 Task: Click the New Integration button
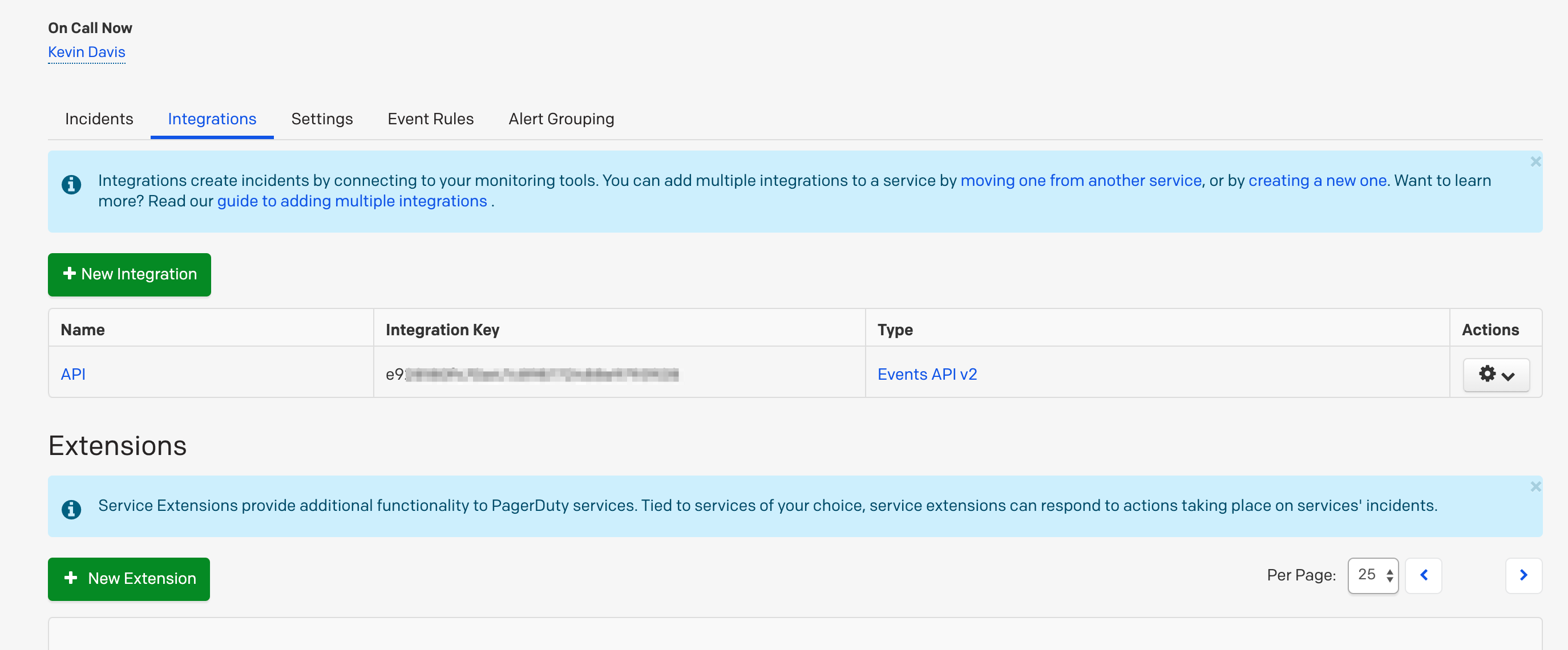pyautogui.click(x=129, y=274)
